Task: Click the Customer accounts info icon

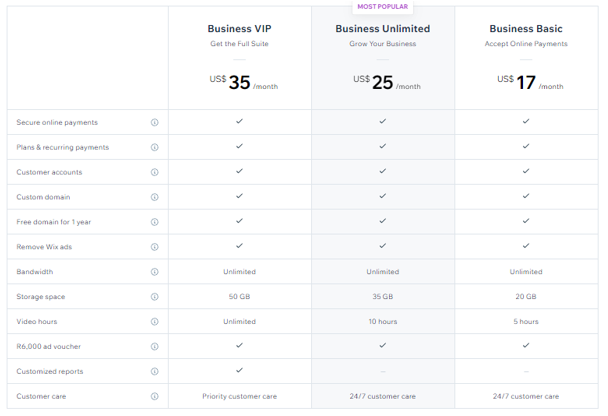Action: point(154,172)
